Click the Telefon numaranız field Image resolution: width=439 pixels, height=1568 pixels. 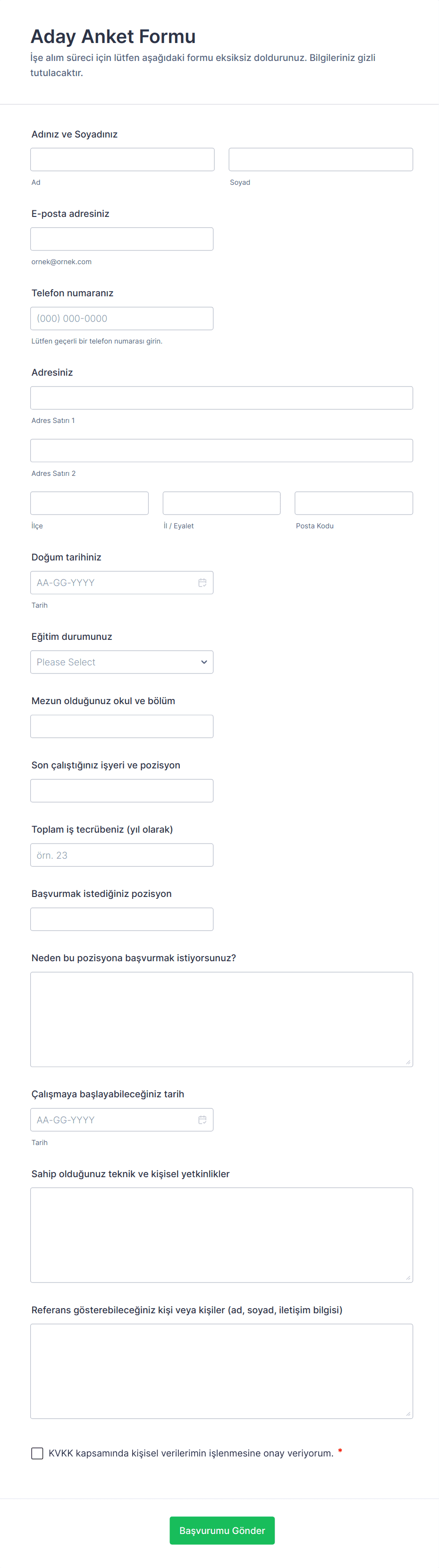click(122, 319)
